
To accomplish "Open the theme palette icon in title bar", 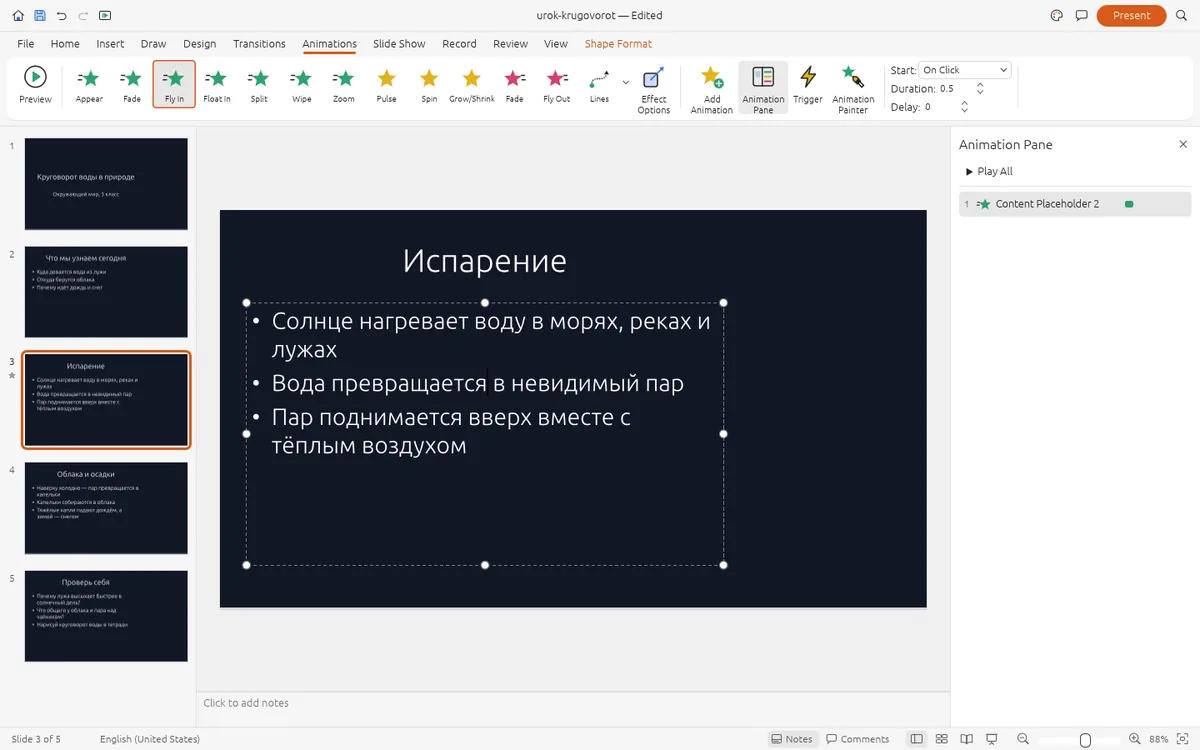I will coord(1057,15).
